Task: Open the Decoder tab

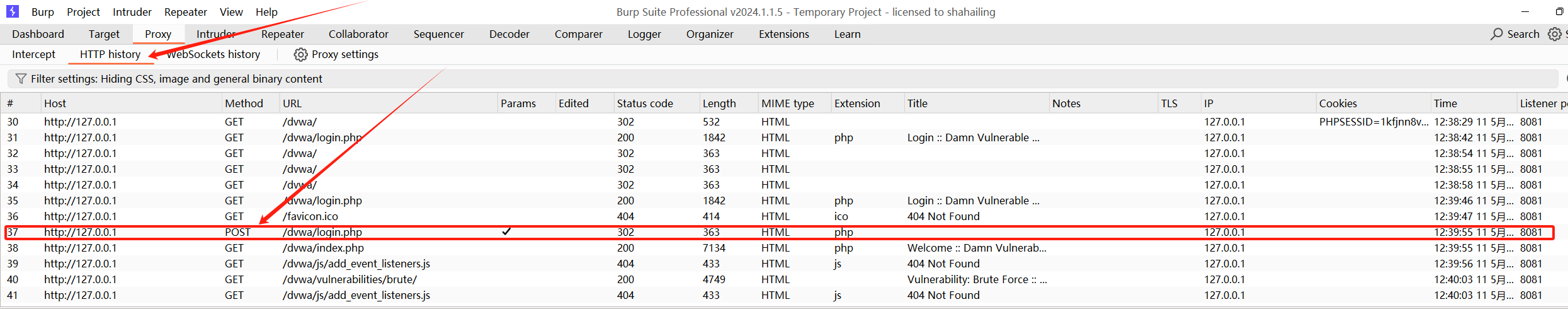Action: (x=509, y=34)
